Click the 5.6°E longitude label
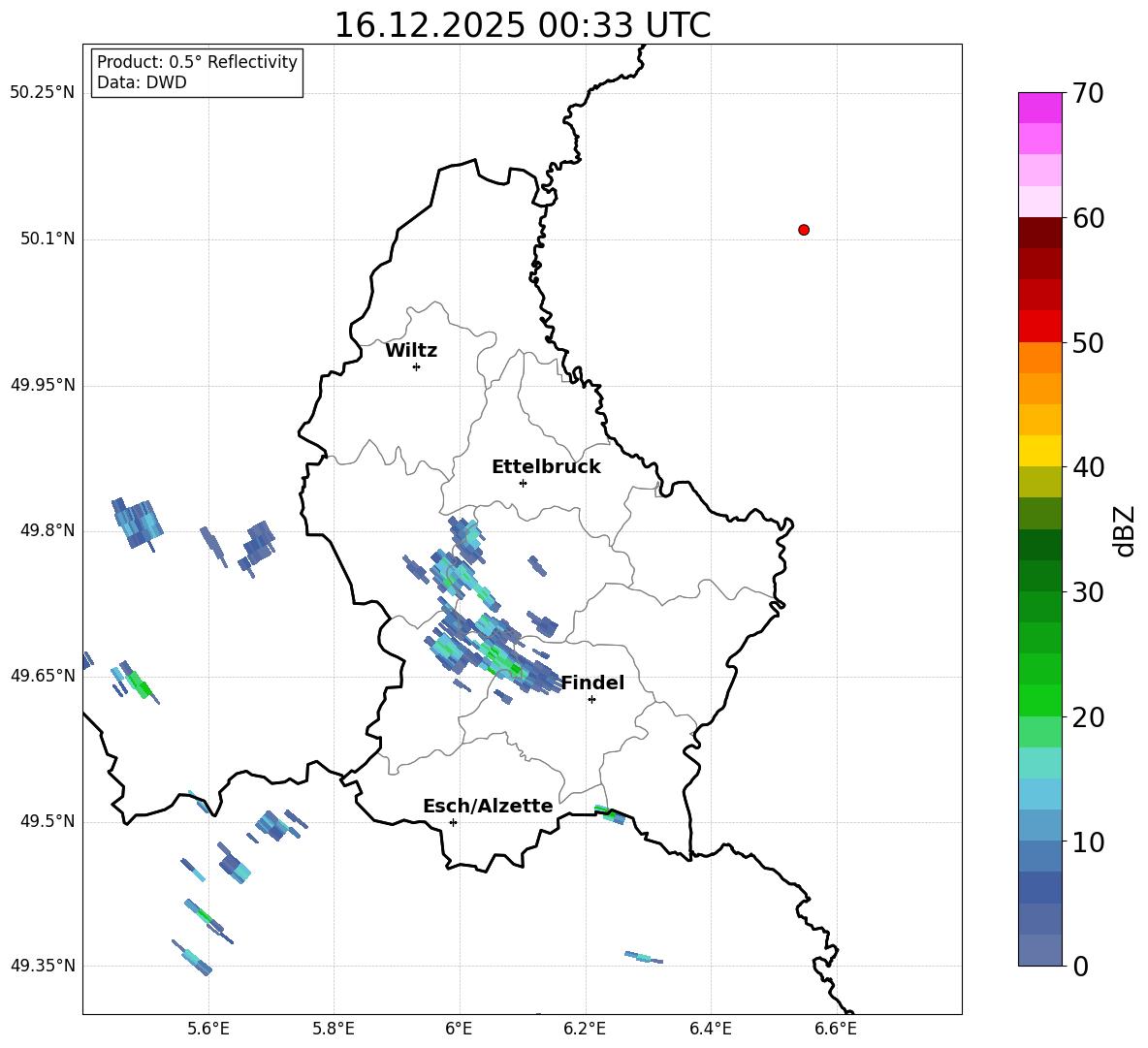1148x1048 pixels. [207, 1030]
